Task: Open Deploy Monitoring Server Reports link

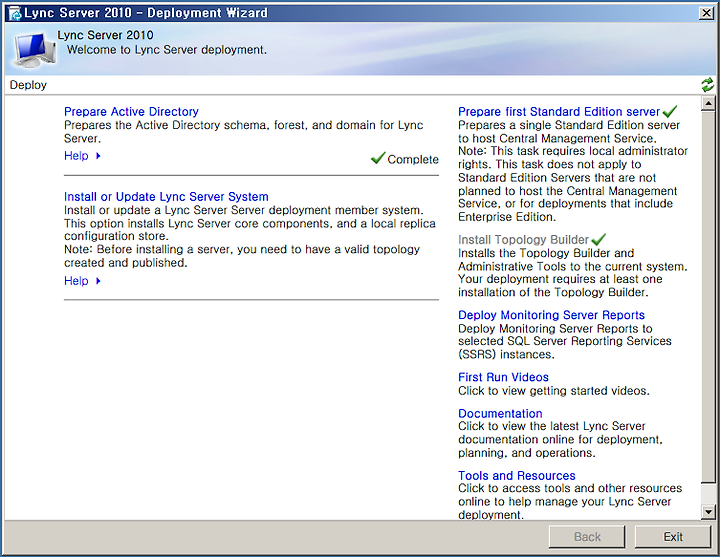Action: pyautogui.click(x=551, y=315)
